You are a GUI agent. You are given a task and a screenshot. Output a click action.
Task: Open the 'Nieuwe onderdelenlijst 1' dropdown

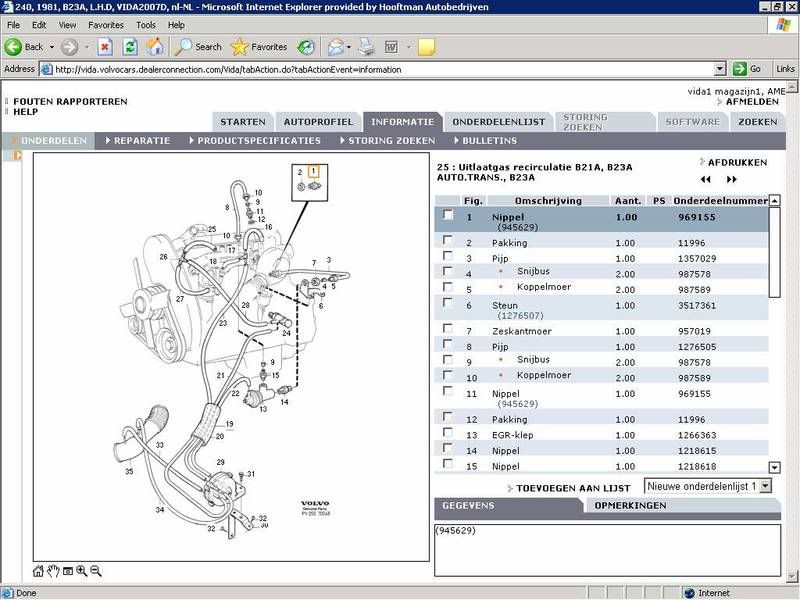[x=765, y=486]
